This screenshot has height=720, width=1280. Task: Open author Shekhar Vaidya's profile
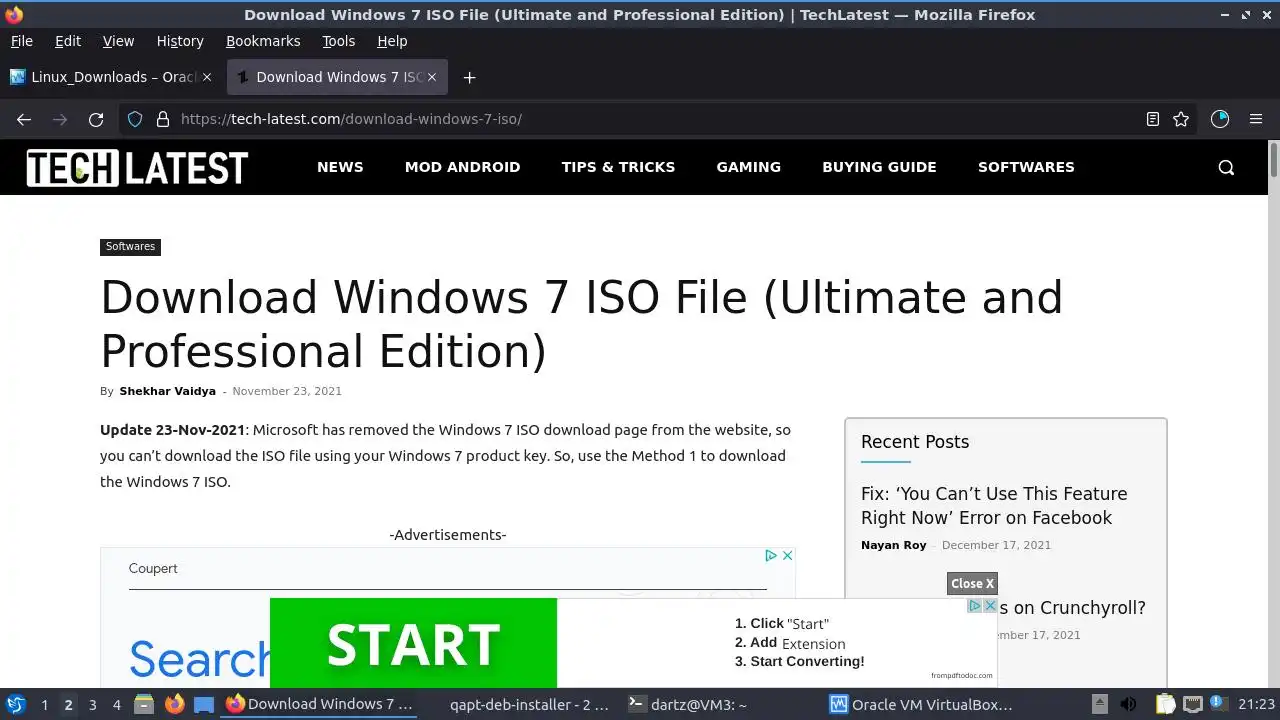(x=167, y=391)
